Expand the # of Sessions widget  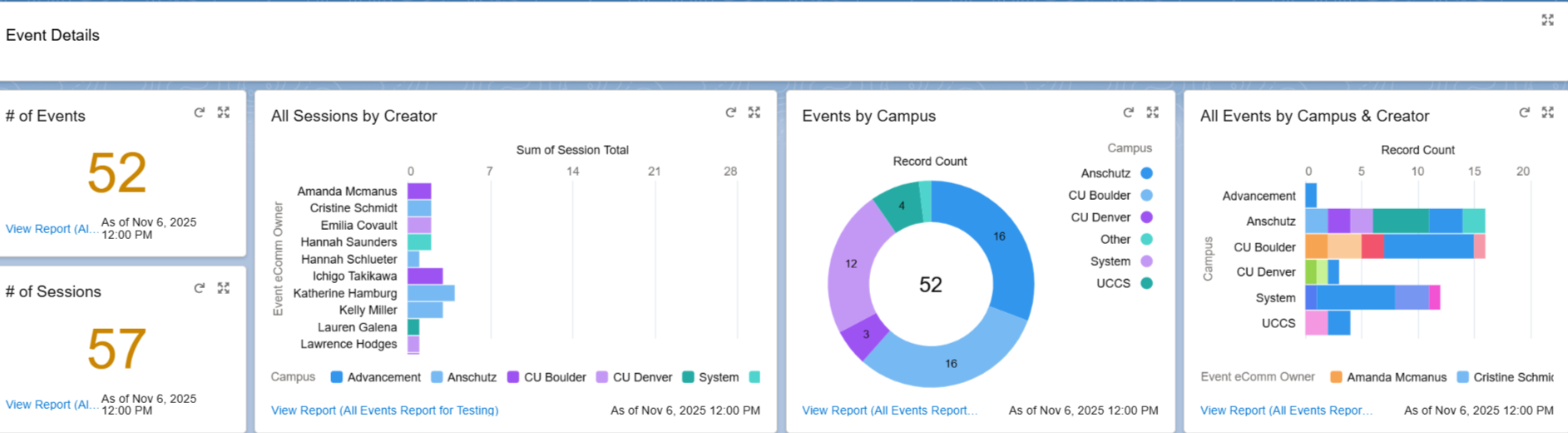(x=224, y=288)
